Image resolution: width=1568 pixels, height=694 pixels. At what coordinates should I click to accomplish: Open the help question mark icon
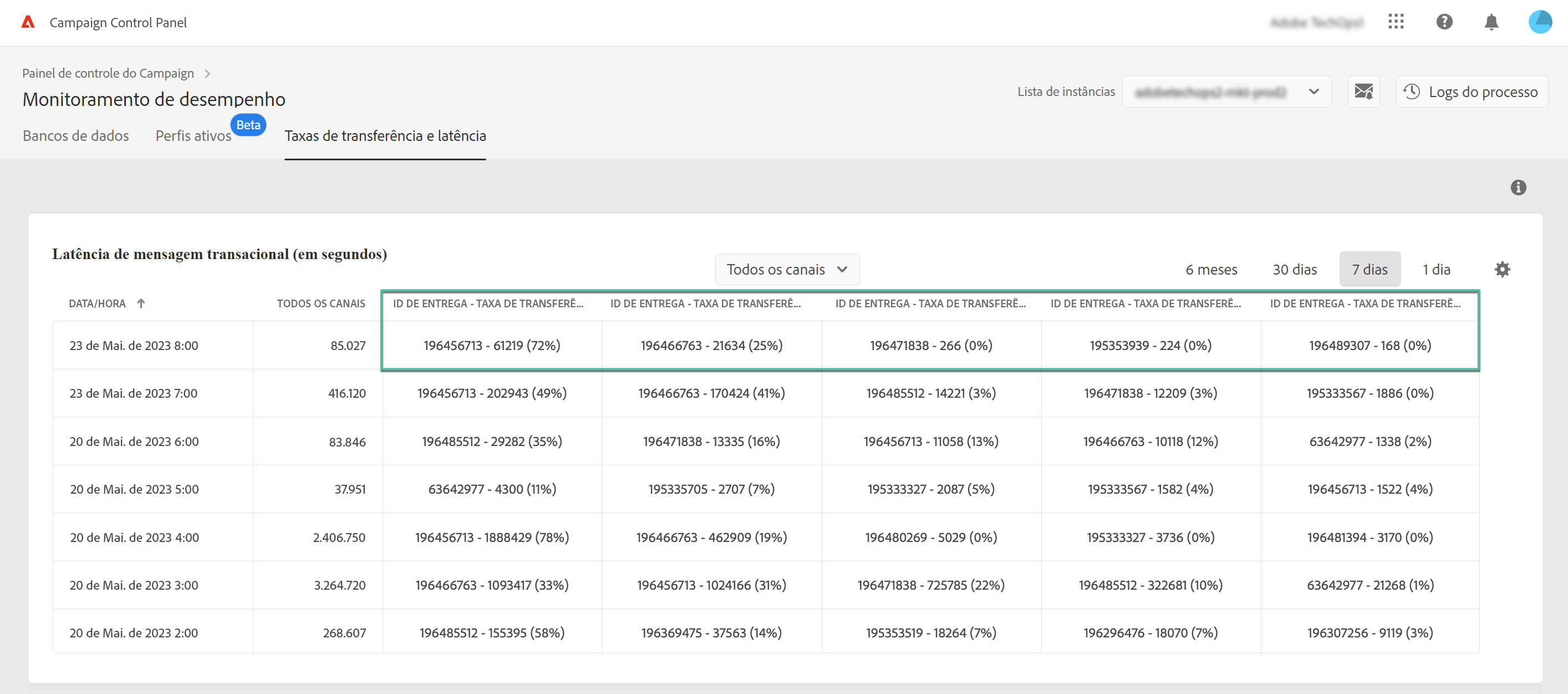pyautogui.click(x=1444, y=23)
